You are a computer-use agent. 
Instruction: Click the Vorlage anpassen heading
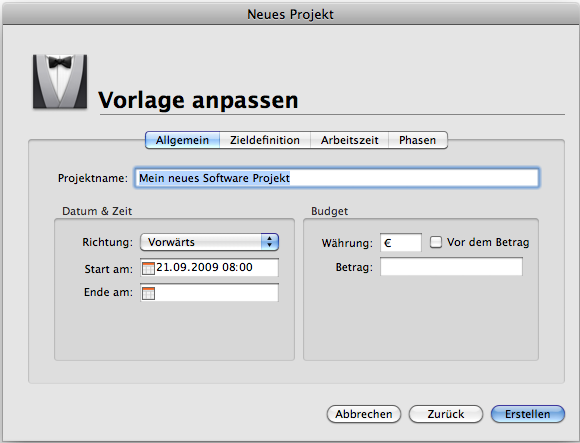(x=198, y=100)
